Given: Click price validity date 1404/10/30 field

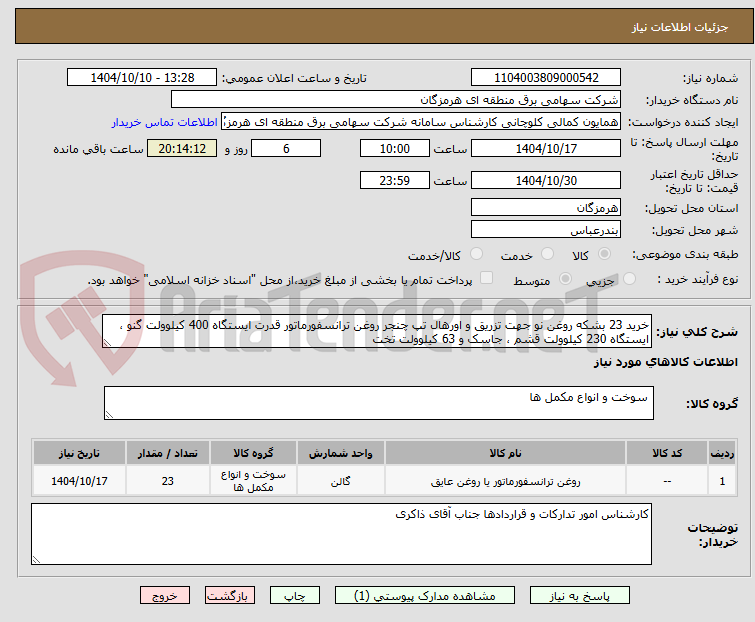Looking at the screenshot, I should [546, 181].
